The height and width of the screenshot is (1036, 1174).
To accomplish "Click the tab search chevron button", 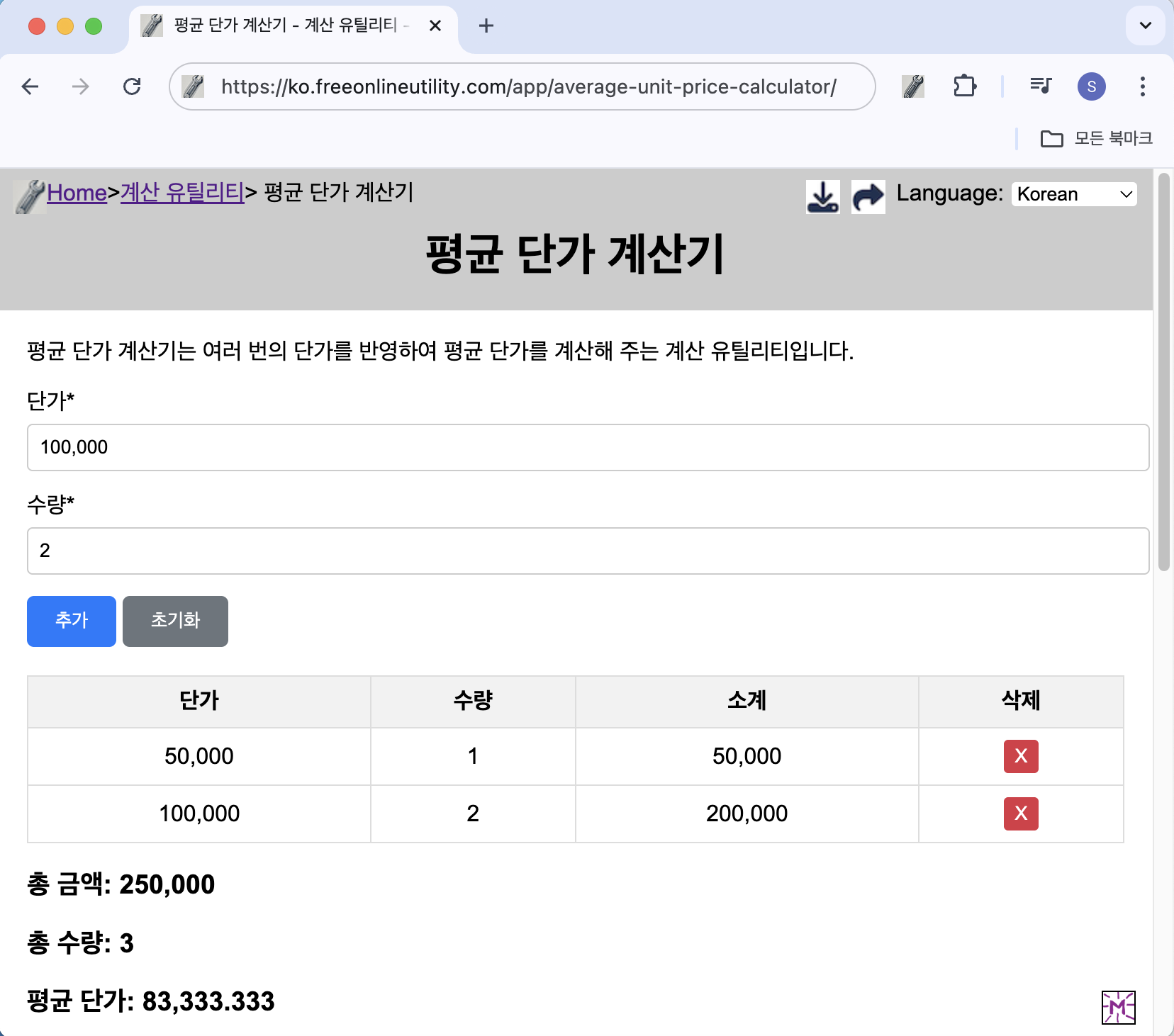I will (x=1145, y=26).
